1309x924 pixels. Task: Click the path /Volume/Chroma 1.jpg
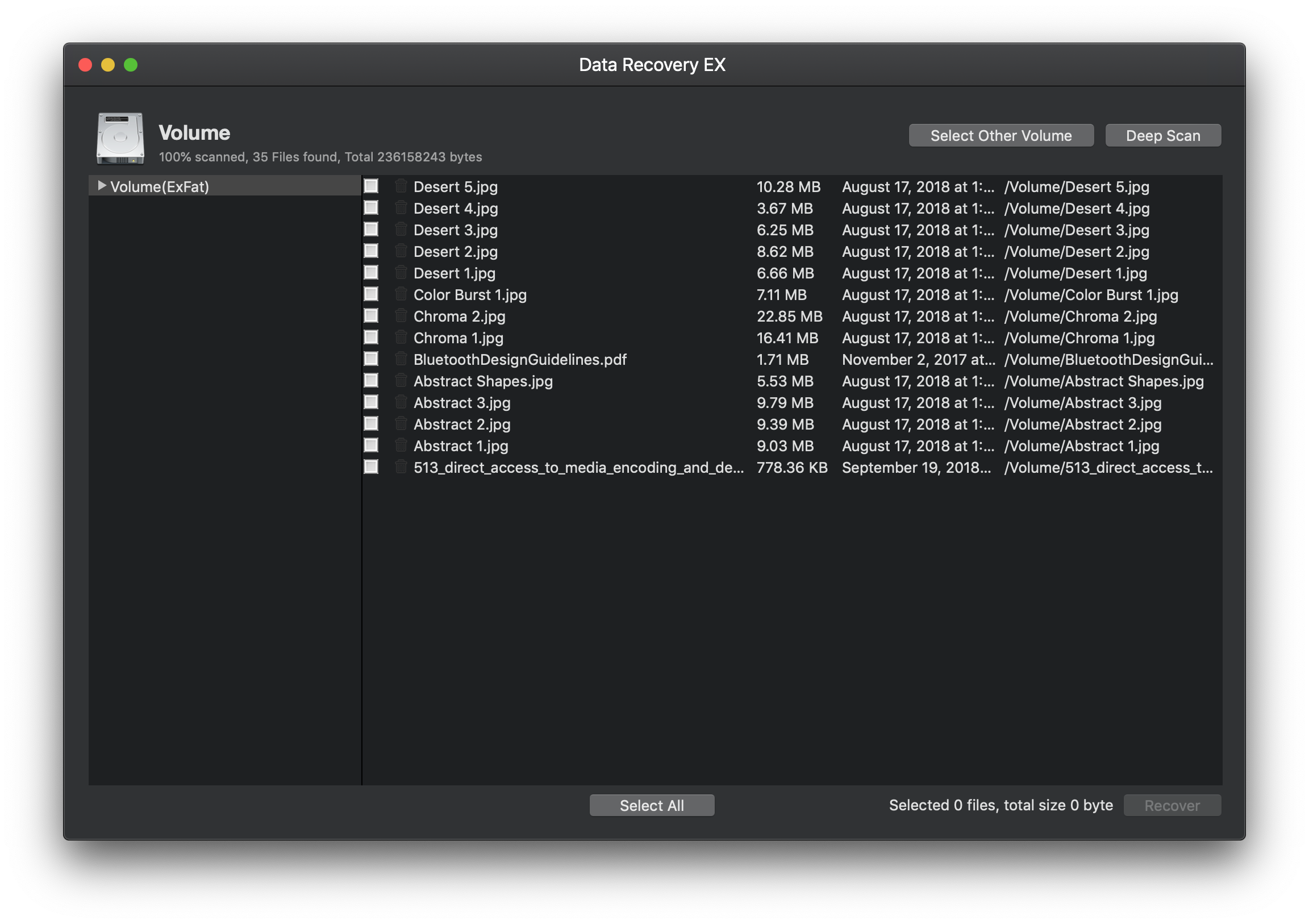[x=1079, y=339]
